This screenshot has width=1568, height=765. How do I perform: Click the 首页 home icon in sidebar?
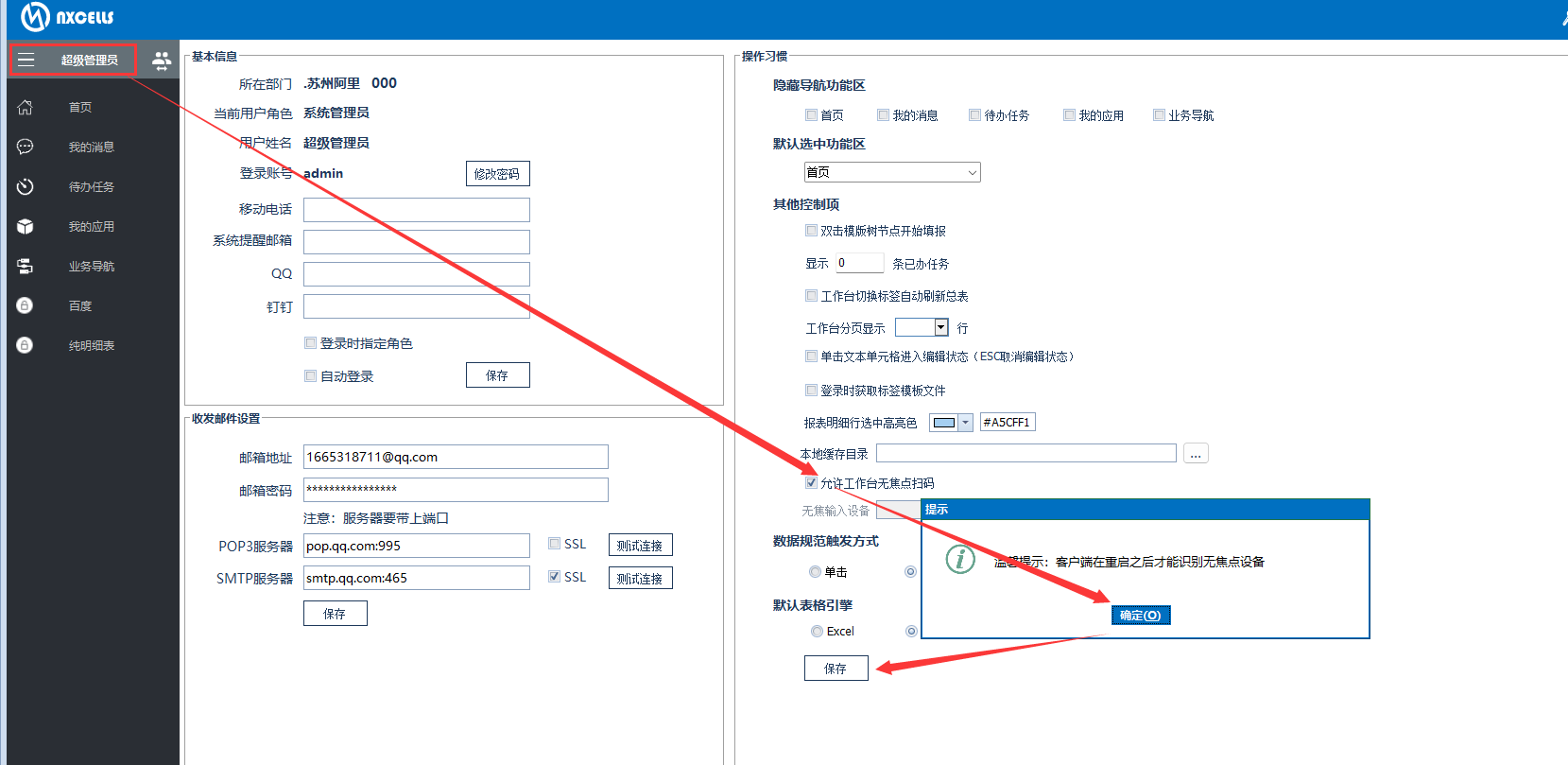tap(26, 108)
